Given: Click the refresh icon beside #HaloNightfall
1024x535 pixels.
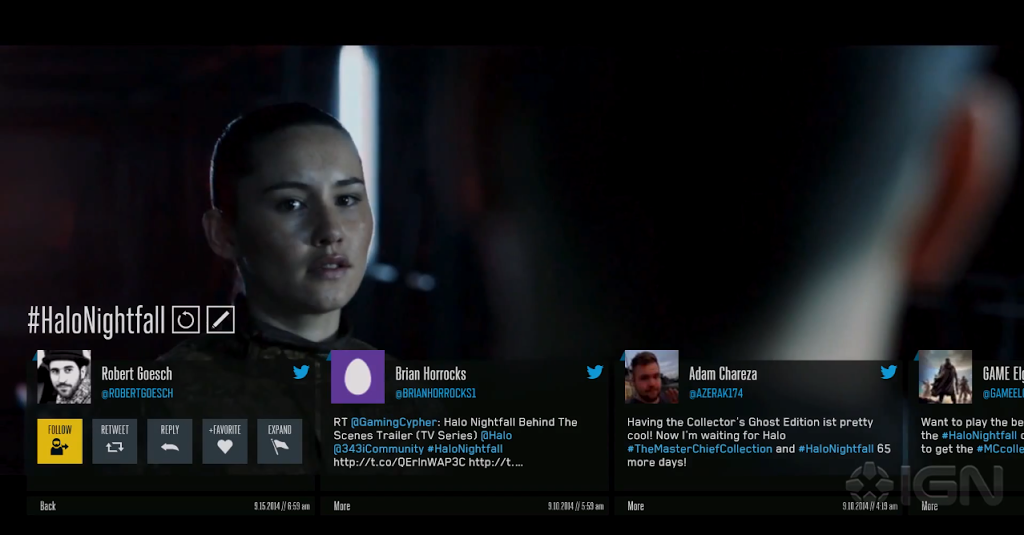Looking at the screenshot, I should tap(185, 320).
